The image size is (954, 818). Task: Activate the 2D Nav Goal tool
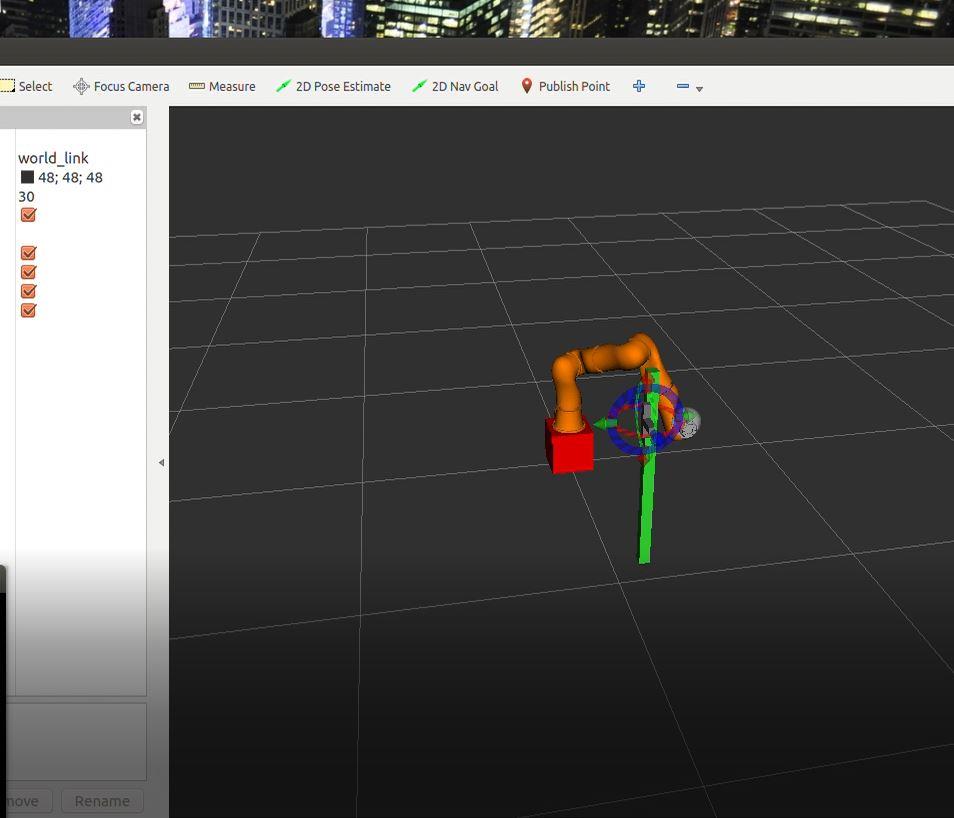coord(455,86)
